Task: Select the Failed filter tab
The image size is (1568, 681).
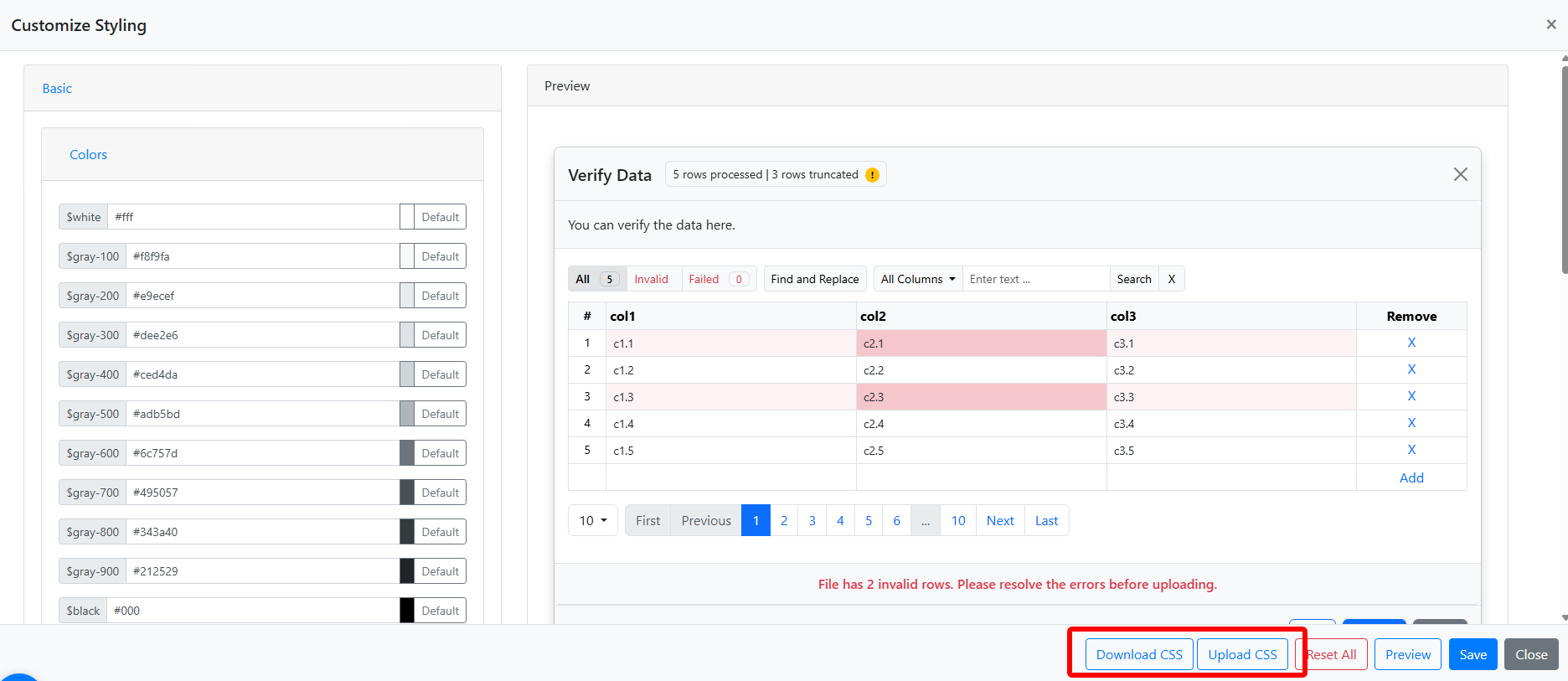Action: [718, 279]
